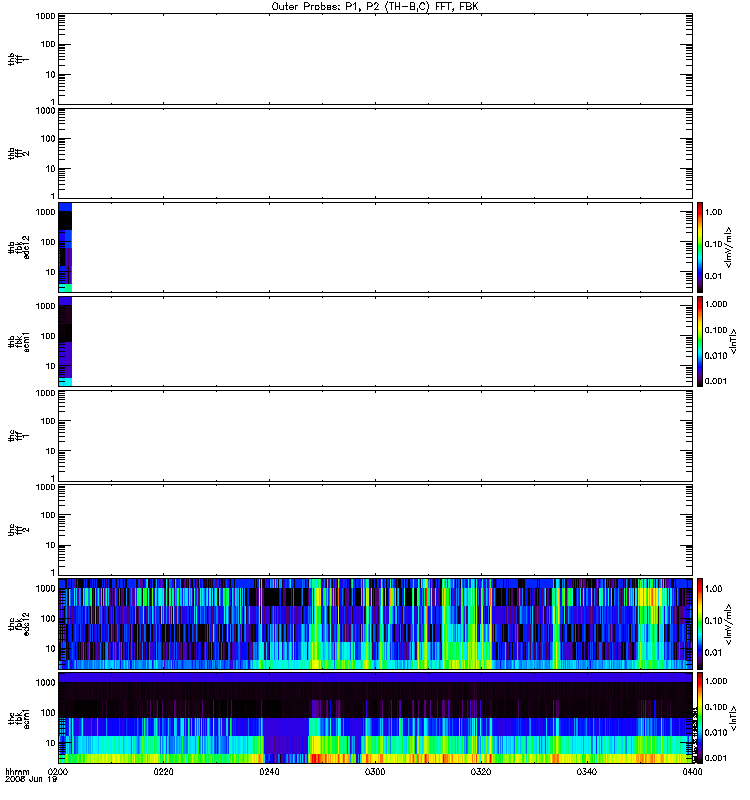Click the color bar of the thc fbk scm1 panel

click(700, 718)
